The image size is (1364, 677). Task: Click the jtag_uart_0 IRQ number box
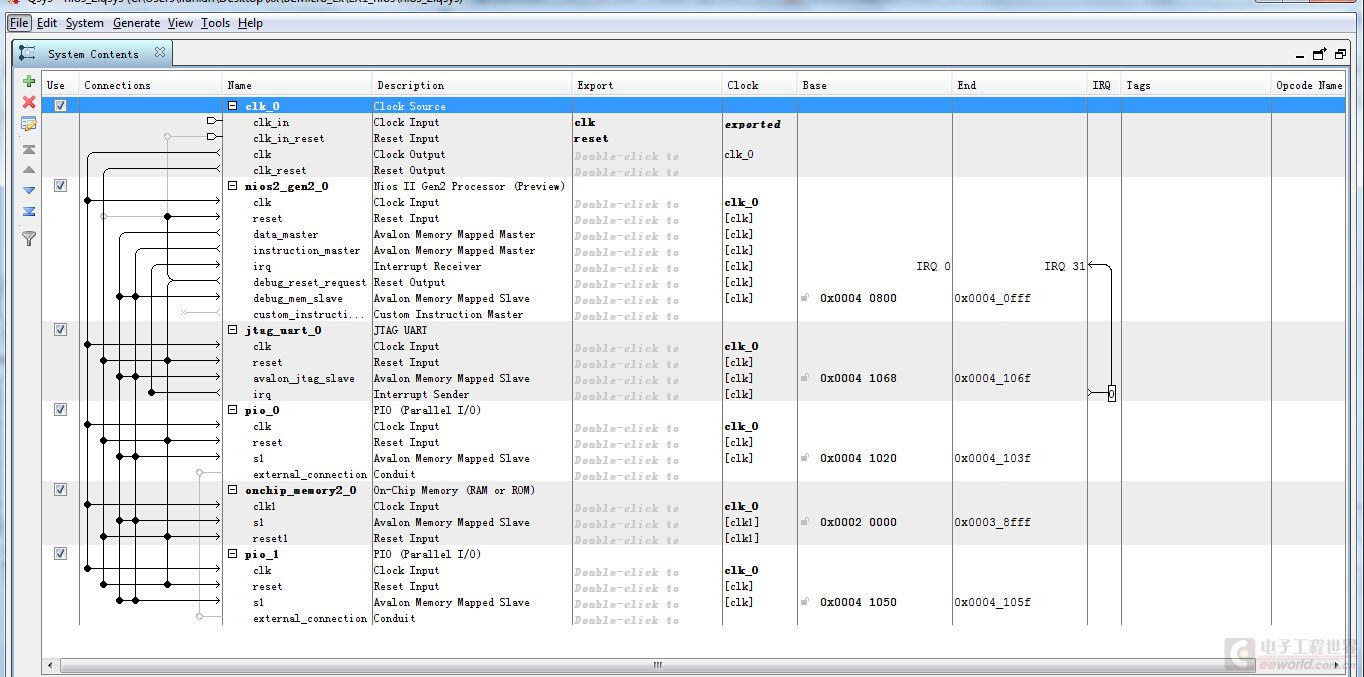(1111, 394)
